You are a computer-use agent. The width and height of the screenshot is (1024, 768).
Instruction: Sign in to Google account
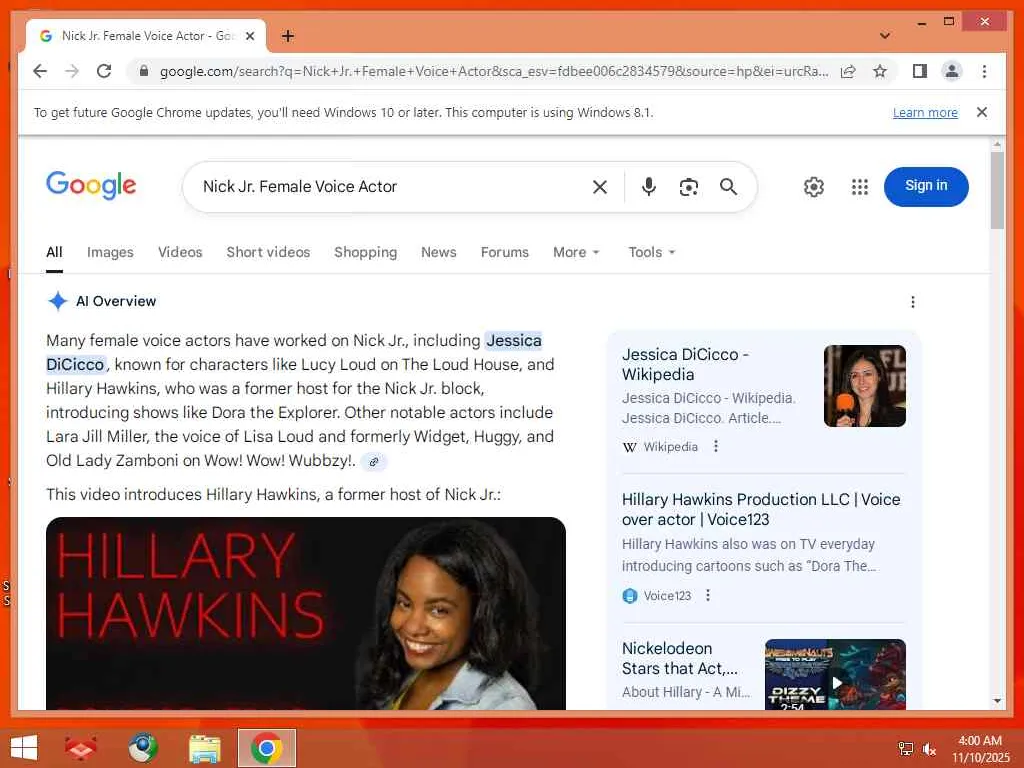click(x=925, y=186)
